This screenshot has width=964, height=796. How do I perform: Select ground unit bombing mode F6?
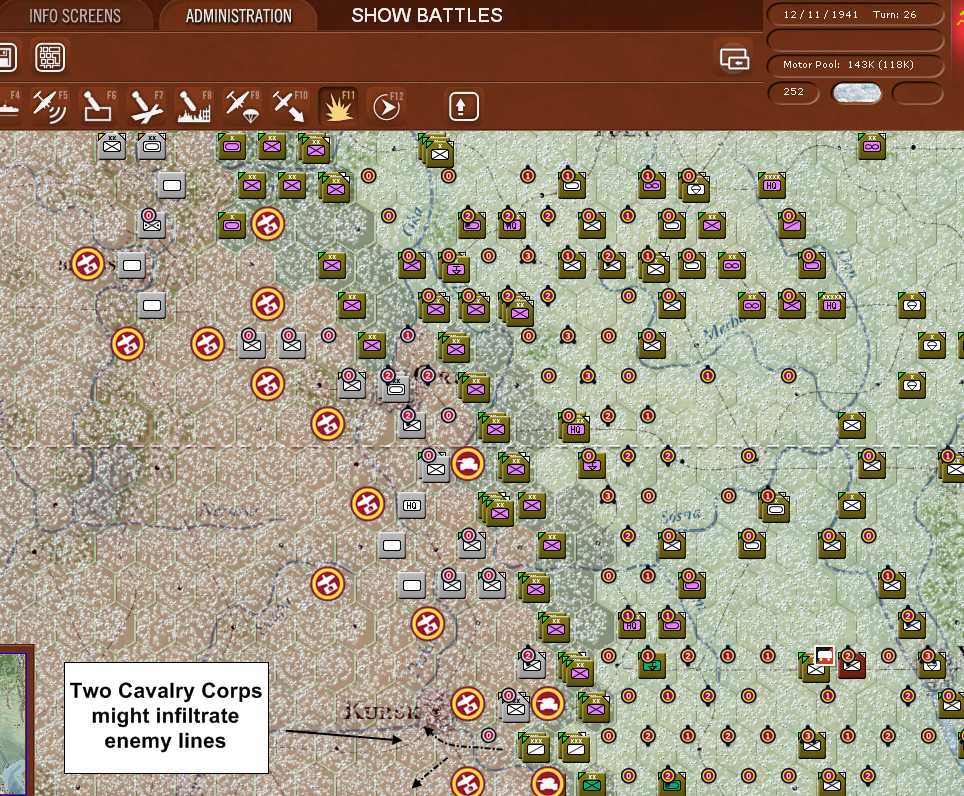(98, 106)
